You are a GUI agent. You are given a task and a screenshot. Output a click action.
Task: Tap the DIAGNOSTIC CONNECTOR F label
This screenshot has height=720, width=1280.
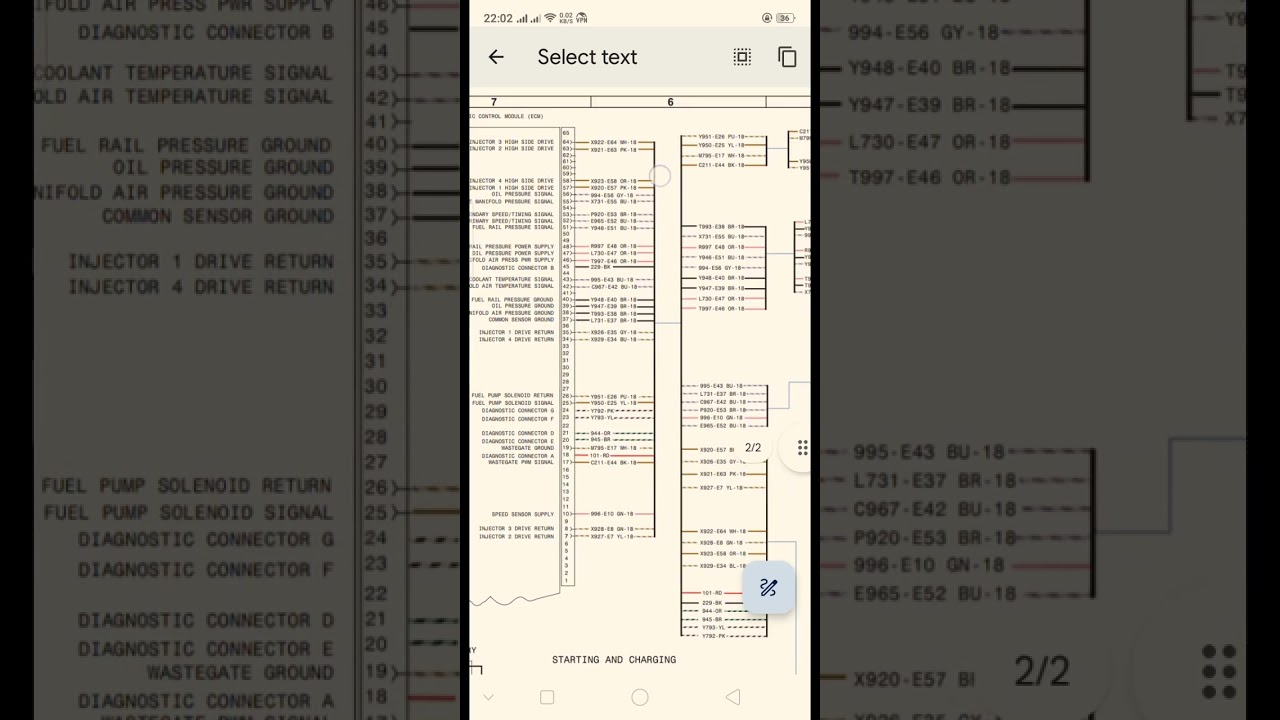[x=518, y=419]
